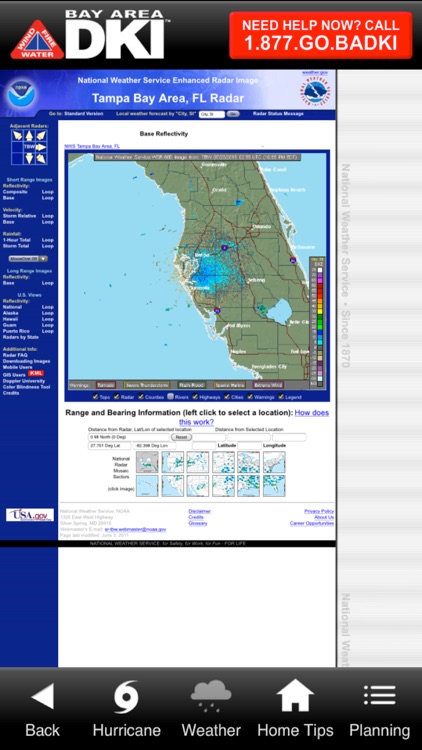422x750 pixels.
Task: Open the Composite reflectivity link
Action: (x=15, y=192)
